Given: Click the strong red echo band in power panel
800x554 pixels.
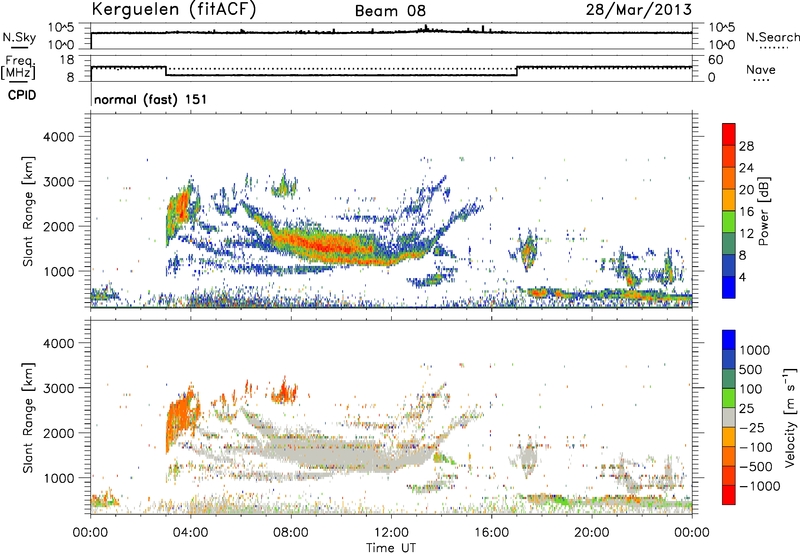Looking at the screenshot, I should [327, 245].
